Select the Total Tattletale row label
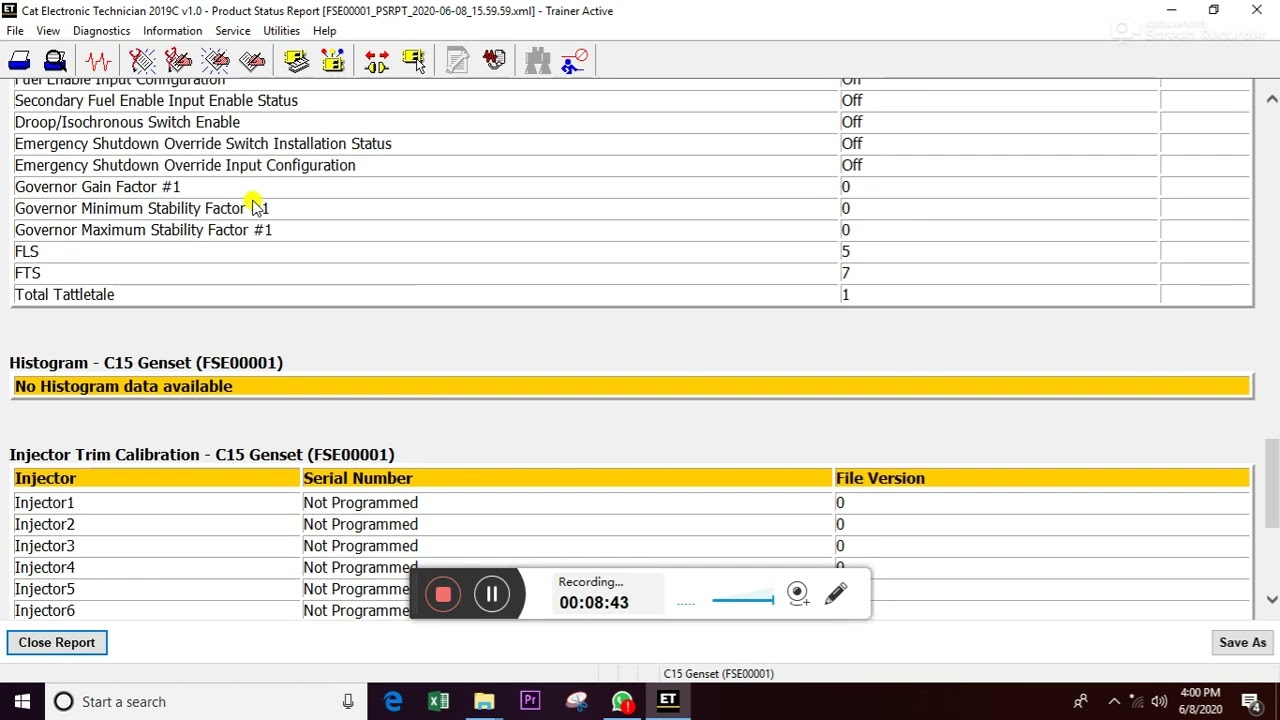The image size is (1280, 720). (x=64, y=295)
